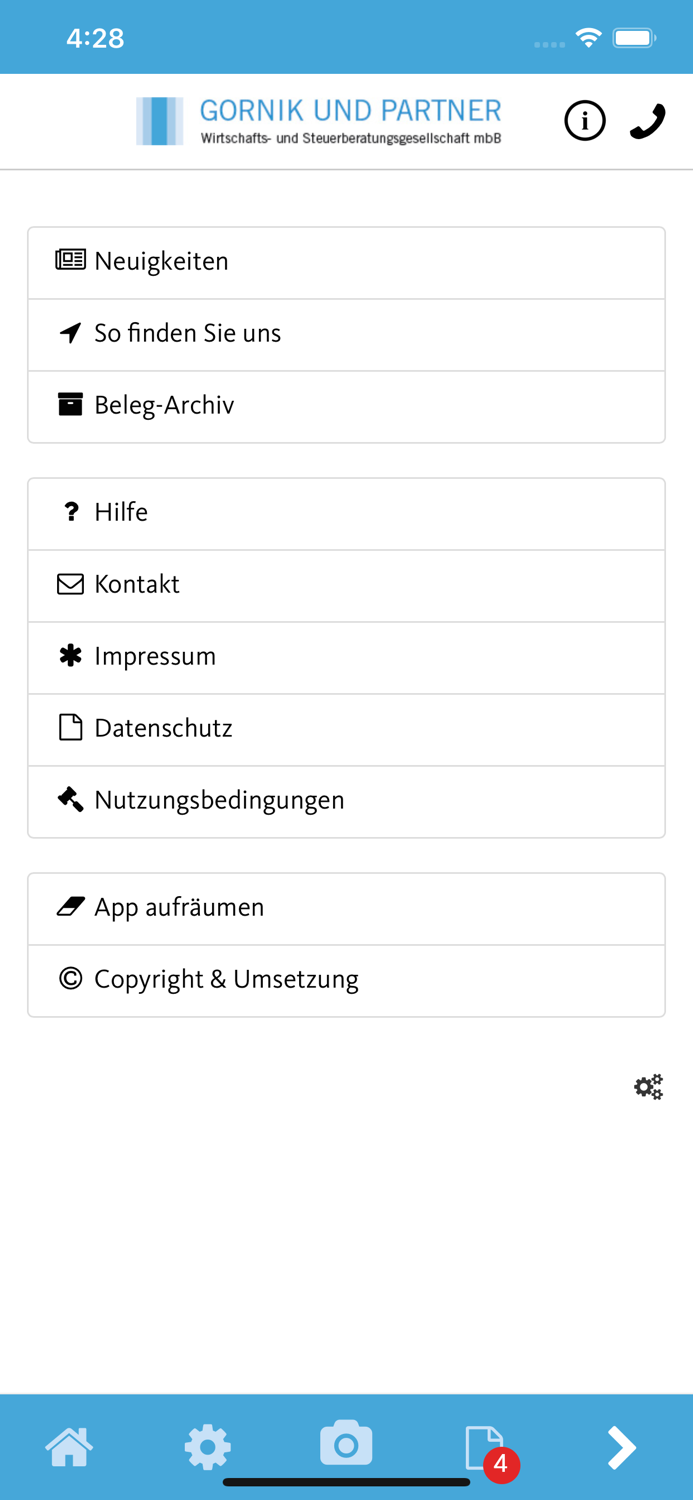
Task: Open Copyright & Umsetzung information
Action: tap(226, 980)
